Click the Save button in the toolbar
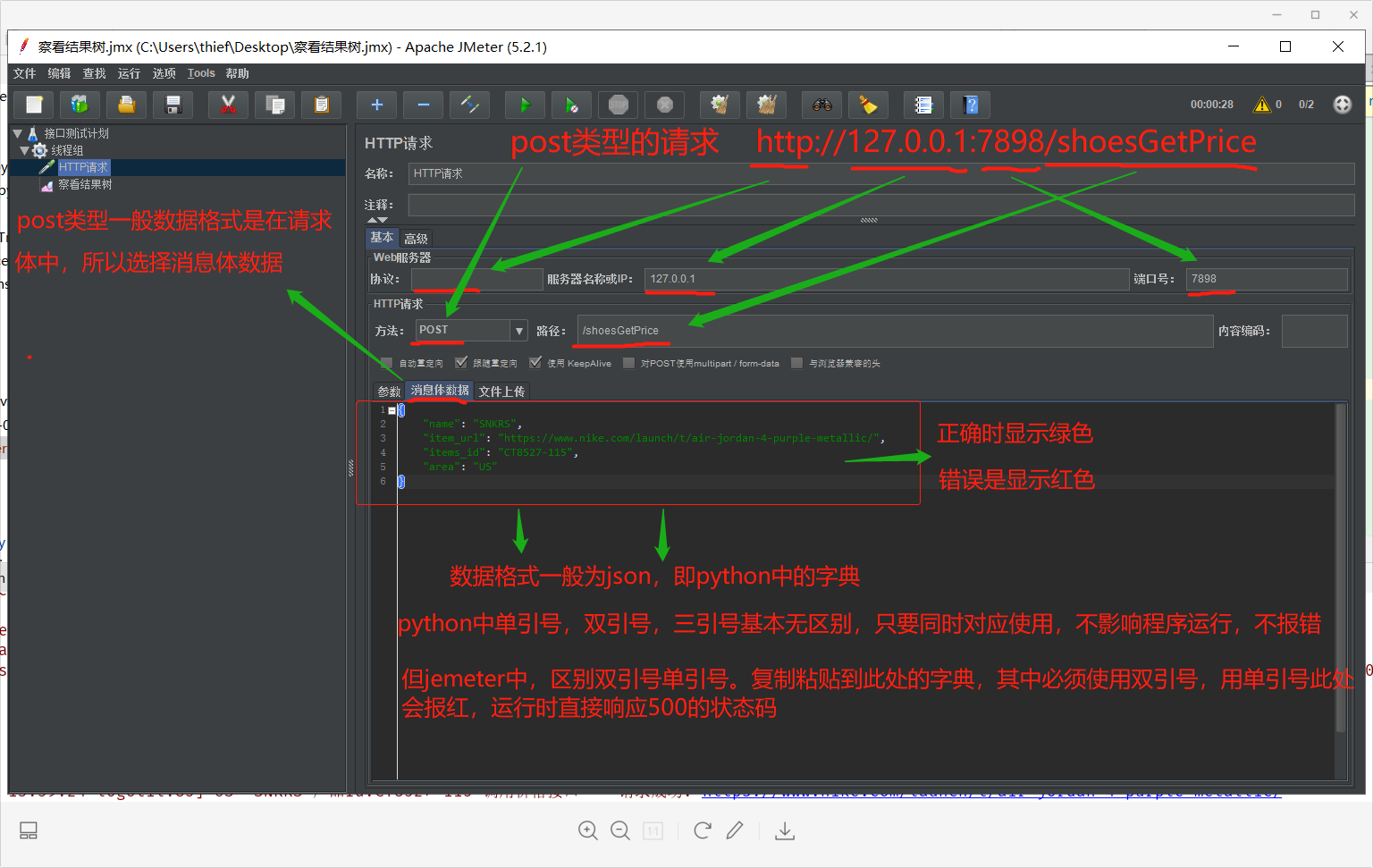 point(173,105)
